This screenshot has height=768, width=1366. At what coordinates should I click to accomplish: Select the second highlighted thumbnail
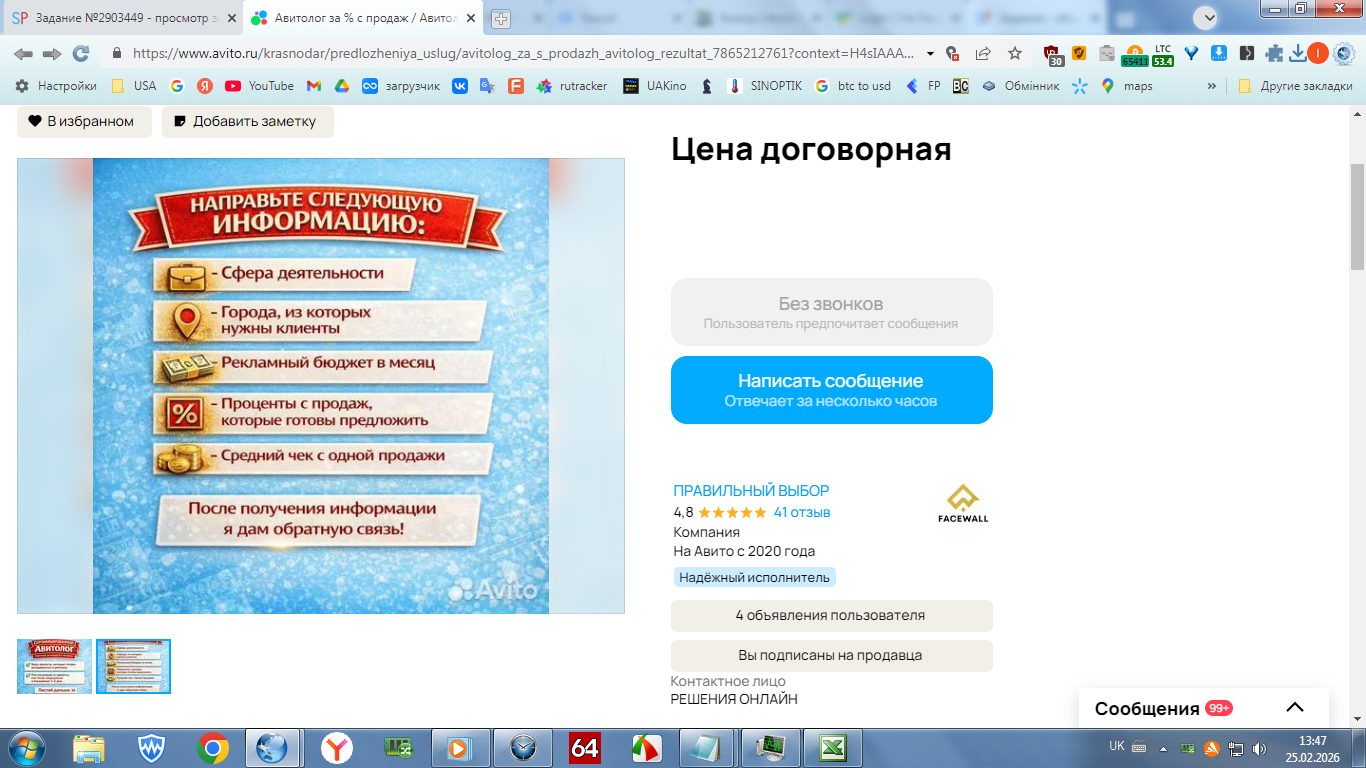coord(133,666)
